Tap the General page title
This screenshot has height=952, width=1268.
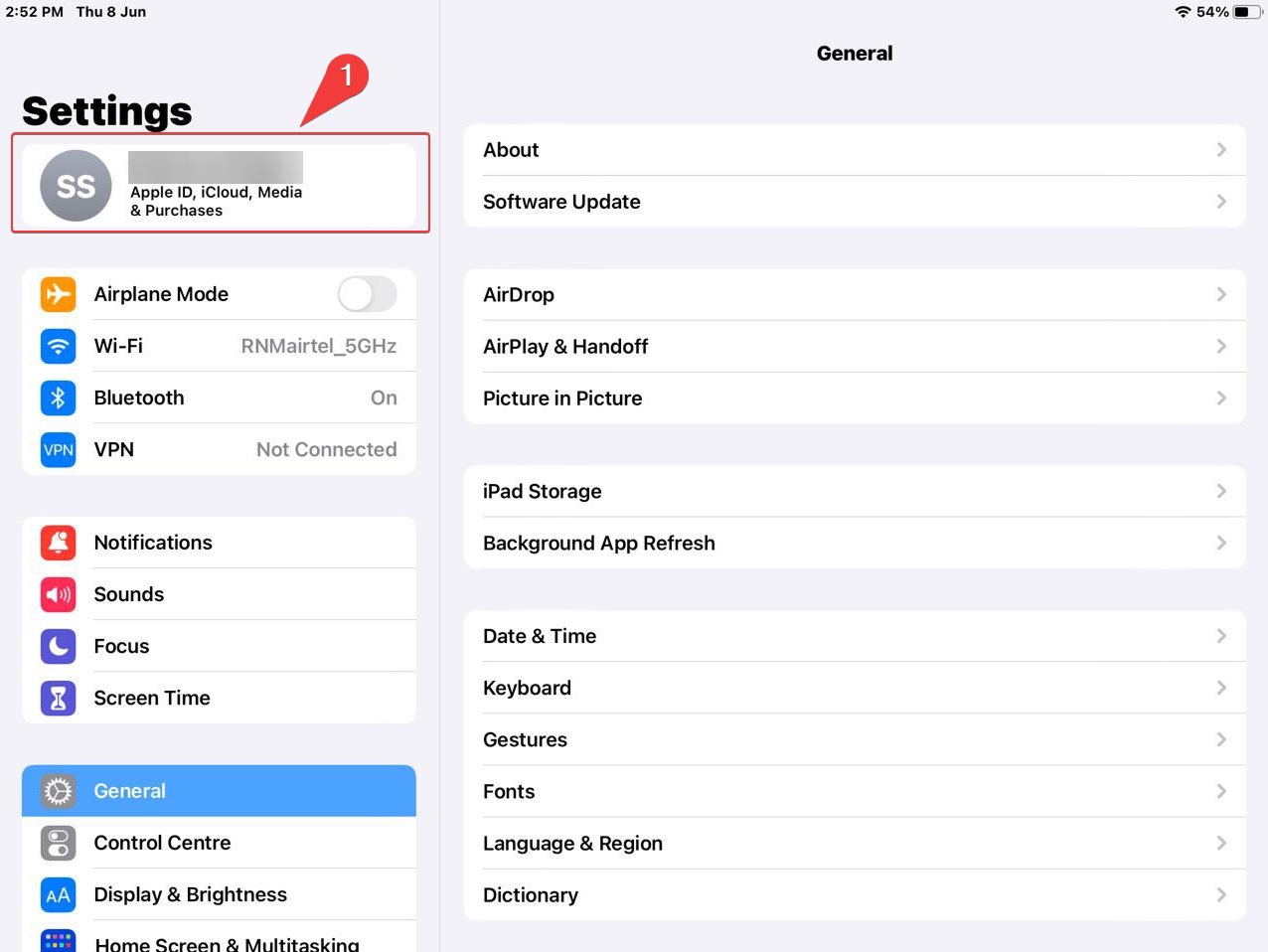pos(855,54)
